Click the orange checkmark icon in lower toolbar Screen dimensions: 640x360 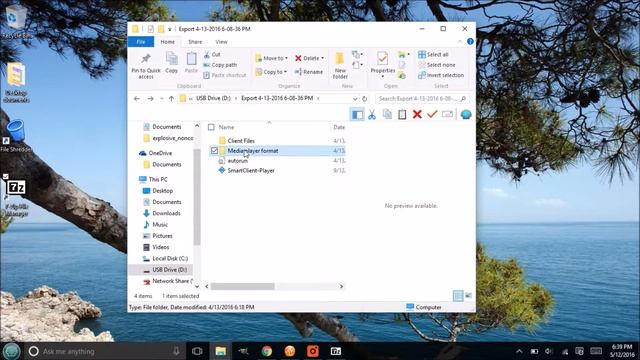tap(432, 114)
